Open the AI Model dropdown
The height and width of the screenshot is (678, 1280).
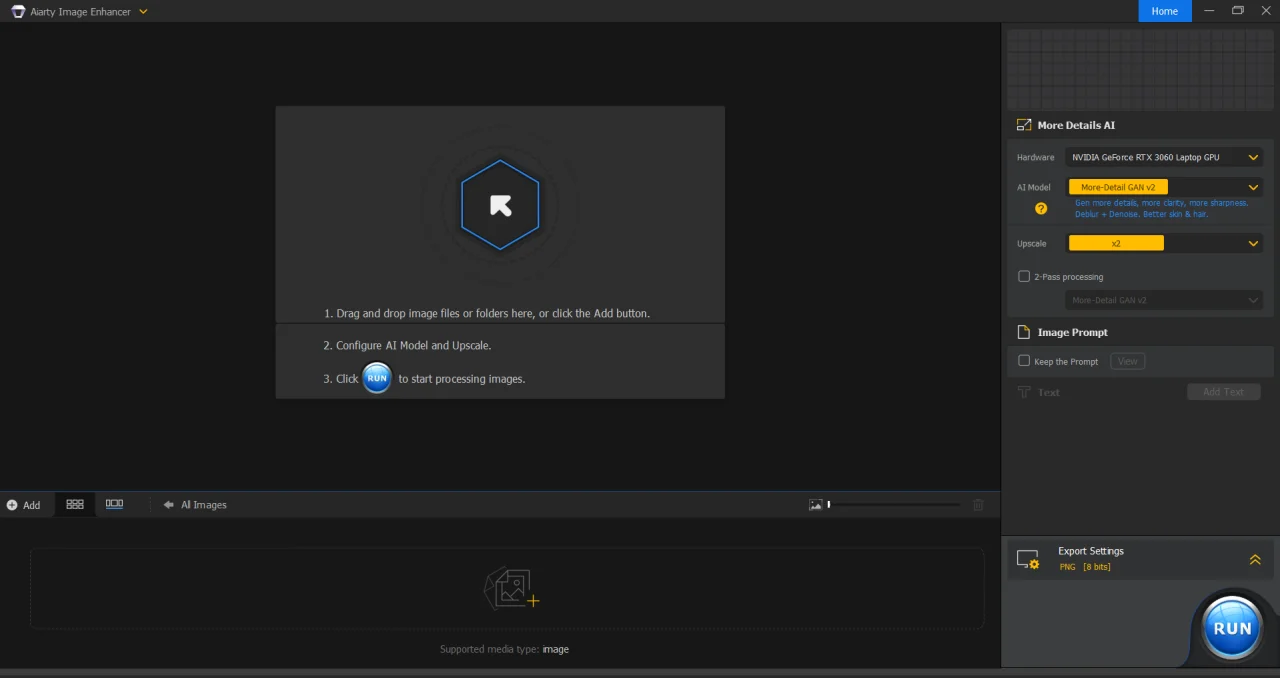pos(1164,187)
